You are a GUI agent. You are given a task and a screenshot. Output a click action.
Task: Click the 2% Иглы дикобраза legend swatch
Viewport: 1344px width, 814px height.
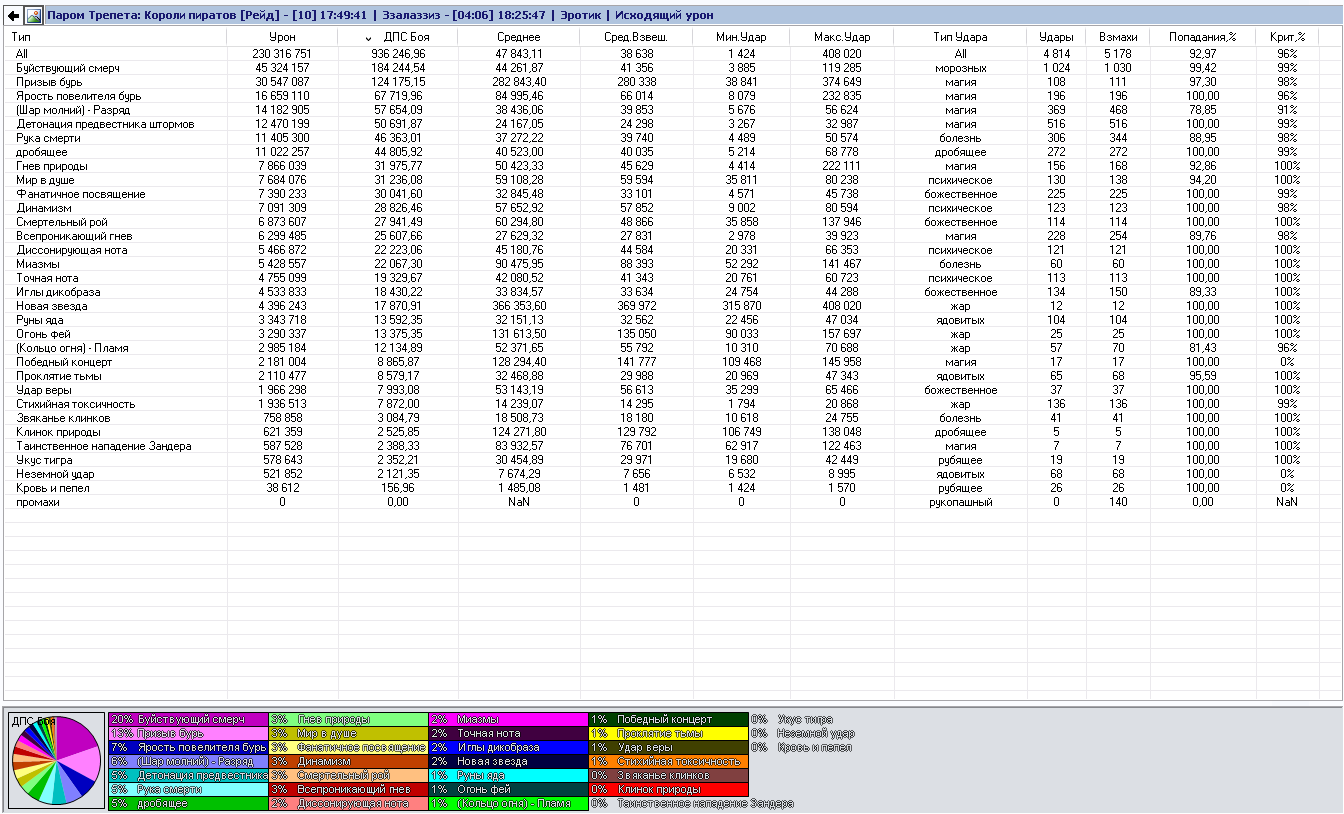[x=508, y=747]
